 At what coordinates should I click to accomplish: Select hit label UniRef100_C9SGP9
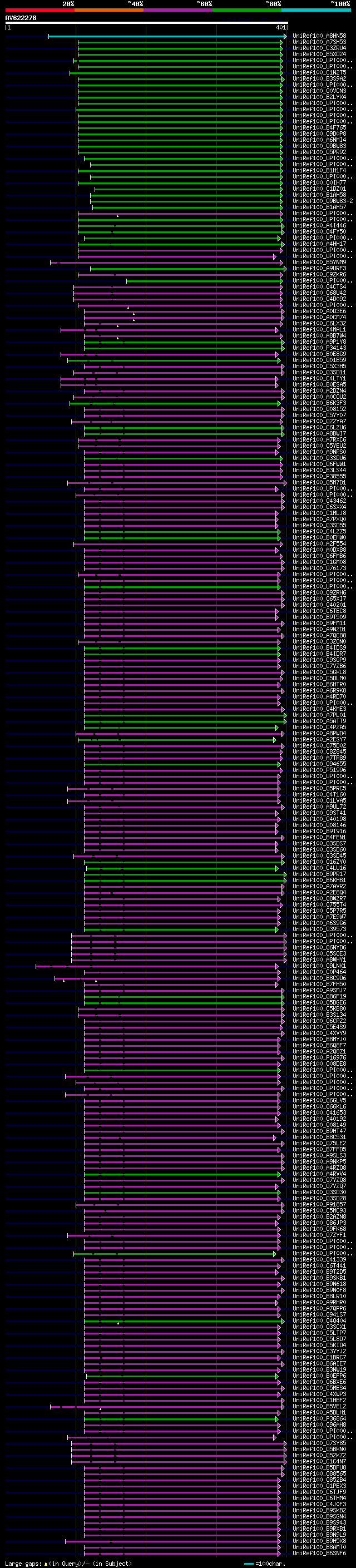point(319,660)
